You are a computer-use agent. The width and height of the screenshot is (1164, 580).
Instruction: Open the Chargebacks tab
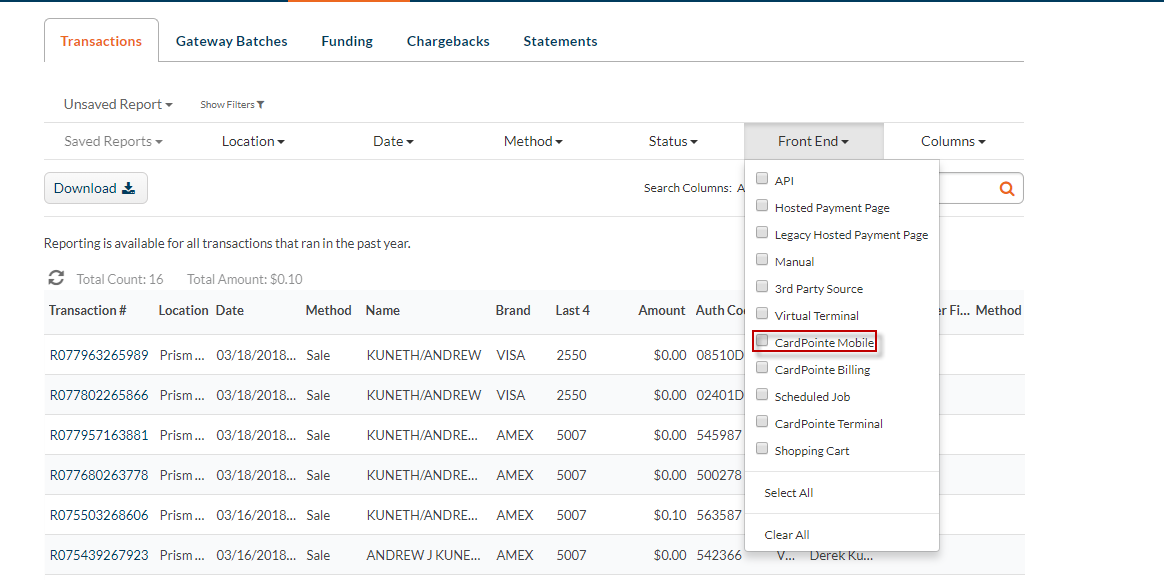tap(448, 41)
